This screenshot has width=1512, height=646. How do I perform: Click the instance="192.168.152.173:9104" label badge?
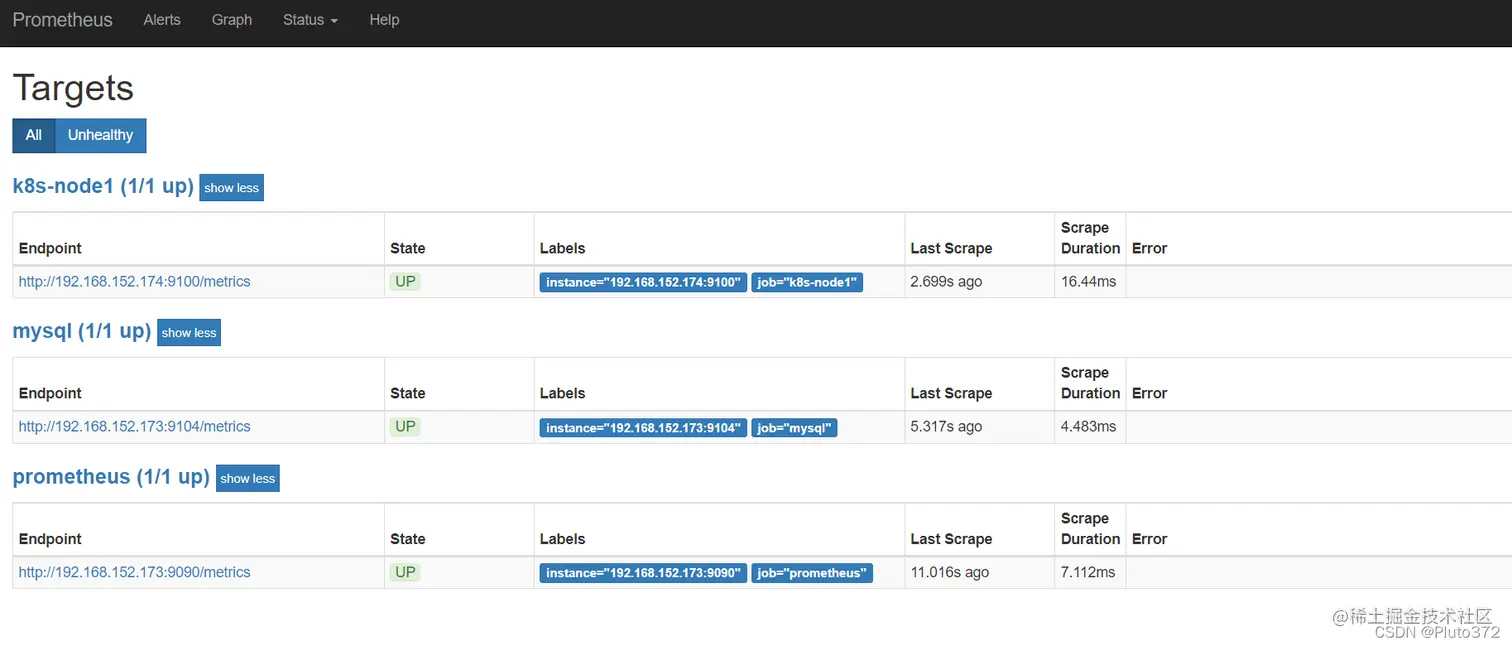pyautogui.click(x=643, y=428)
